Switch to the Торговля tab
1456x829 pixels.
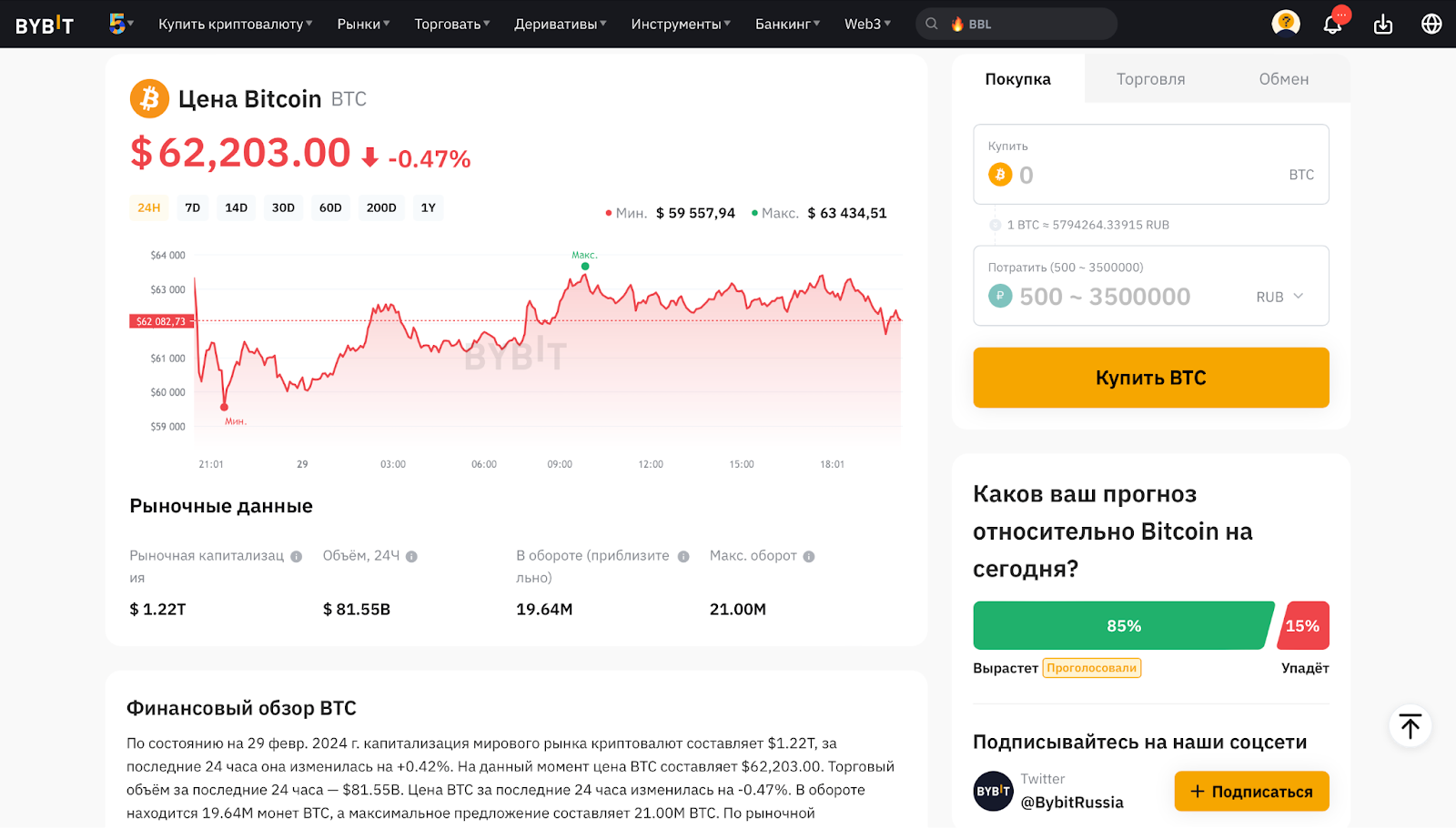click(x=1150, y=79)
